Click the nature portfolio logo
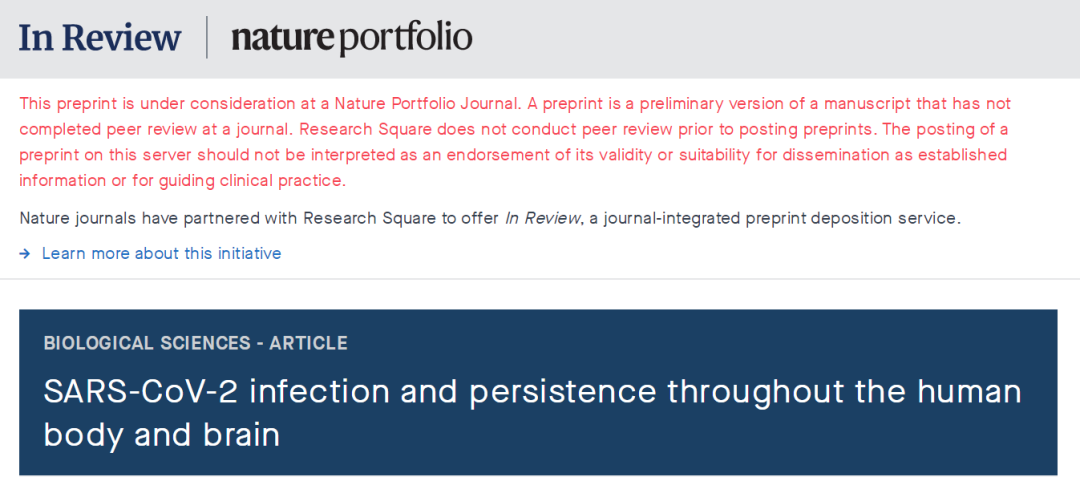The height and width of the screenshot is (477, 1080). coord(351,38)
